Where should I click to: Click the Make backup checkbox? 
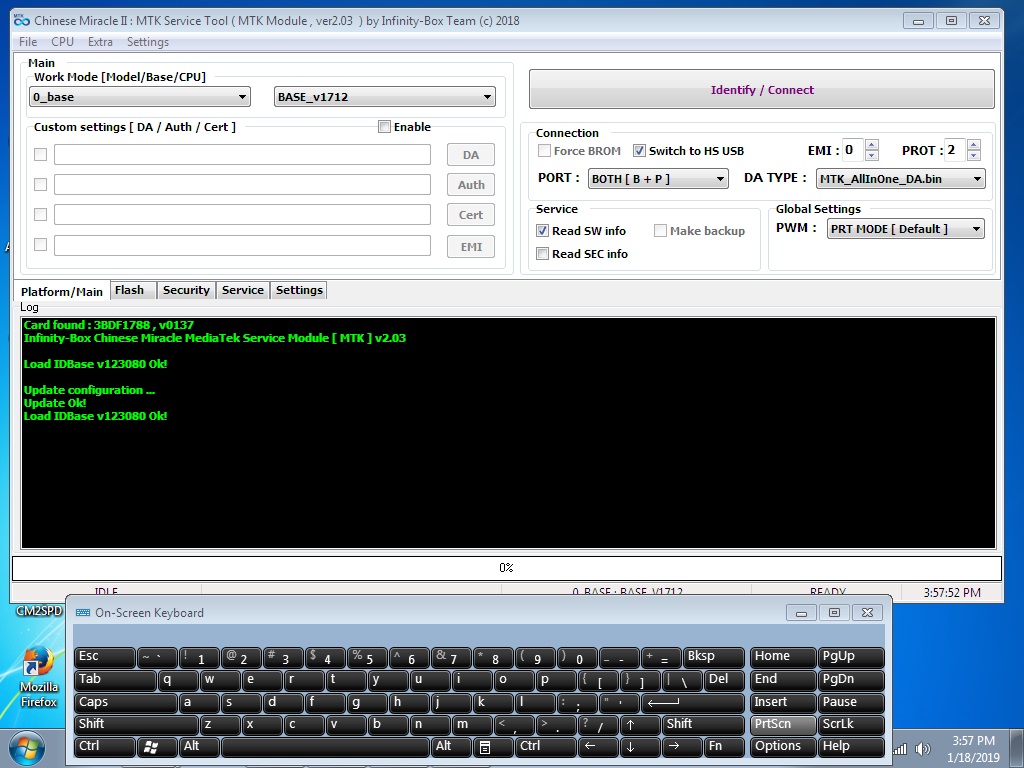tap(660, 231)
